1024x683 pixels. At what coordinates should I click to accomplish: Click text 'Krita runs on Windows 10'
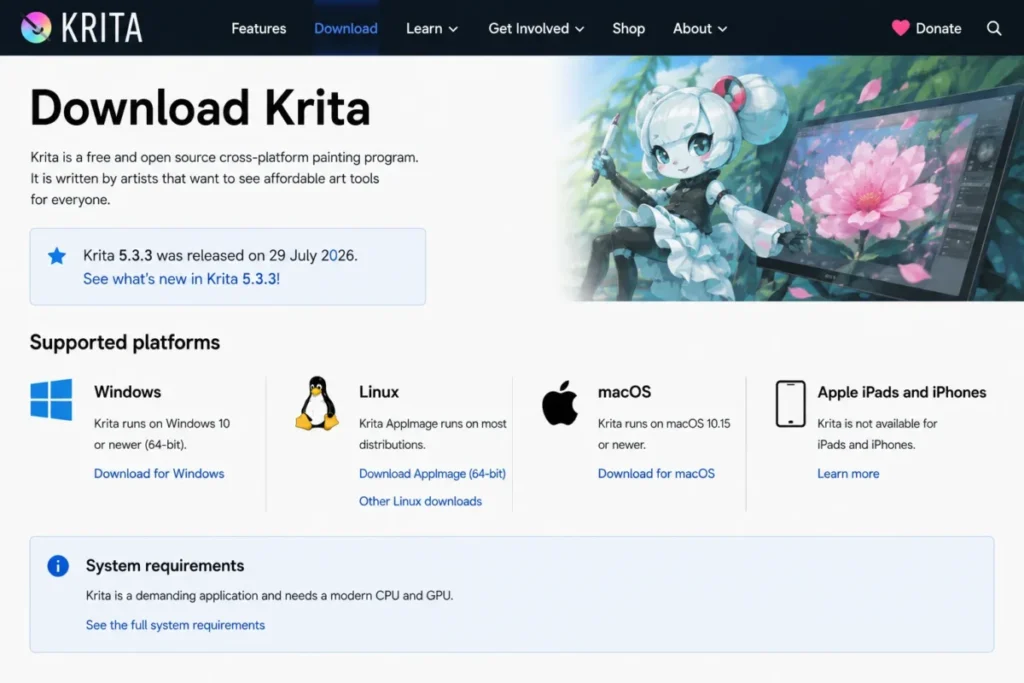[162, 423]
